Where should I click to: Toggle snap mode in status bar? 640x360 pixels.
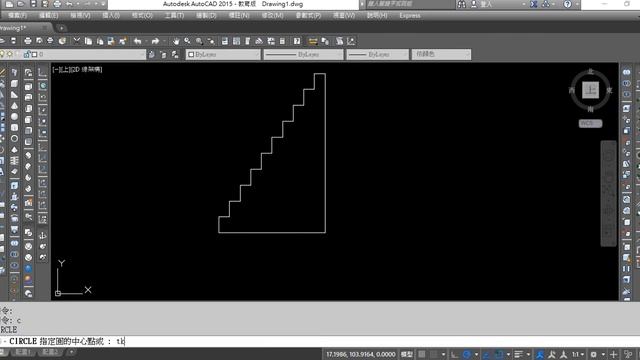(x=433, y=354)
